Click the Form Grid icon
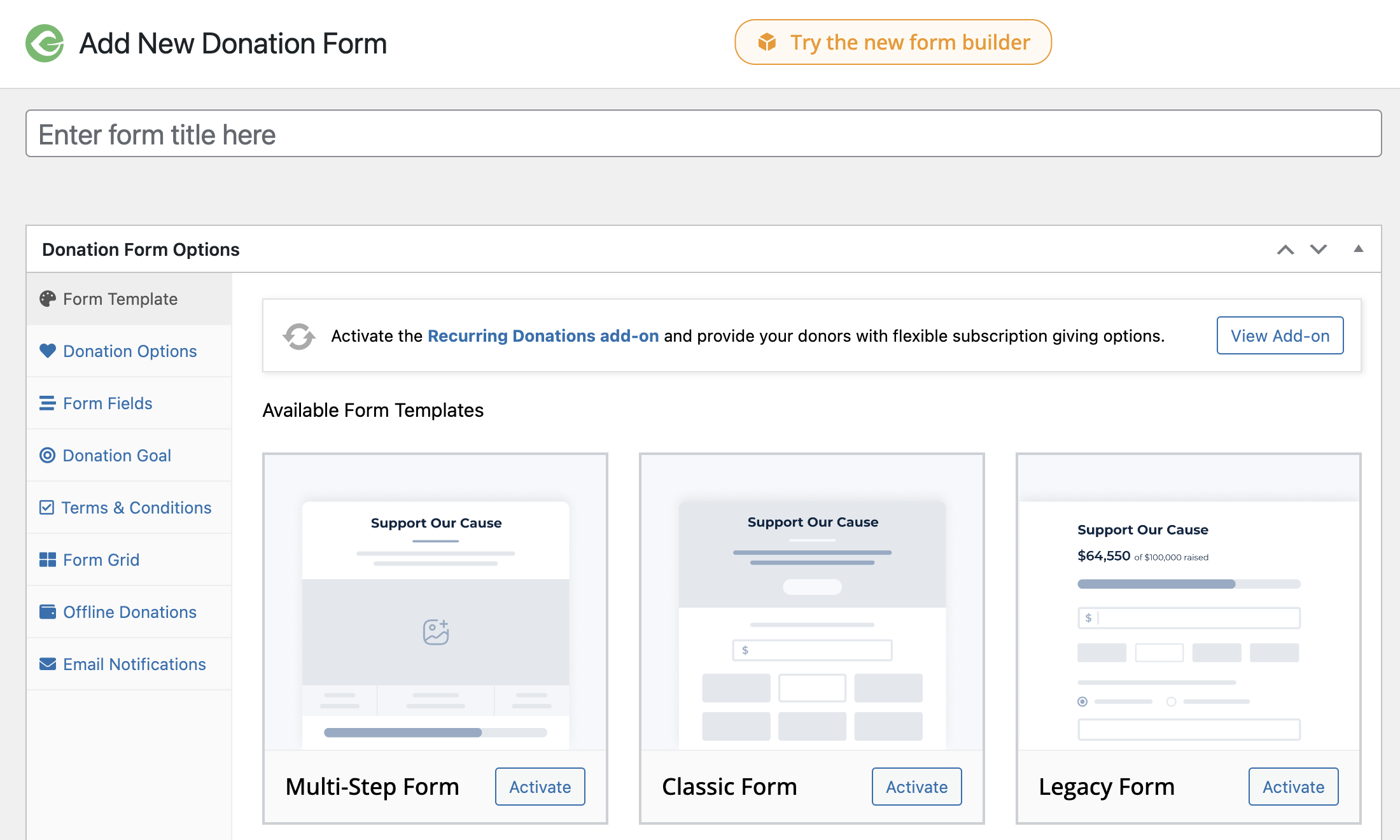1400x840 pixels. [47, 559]
